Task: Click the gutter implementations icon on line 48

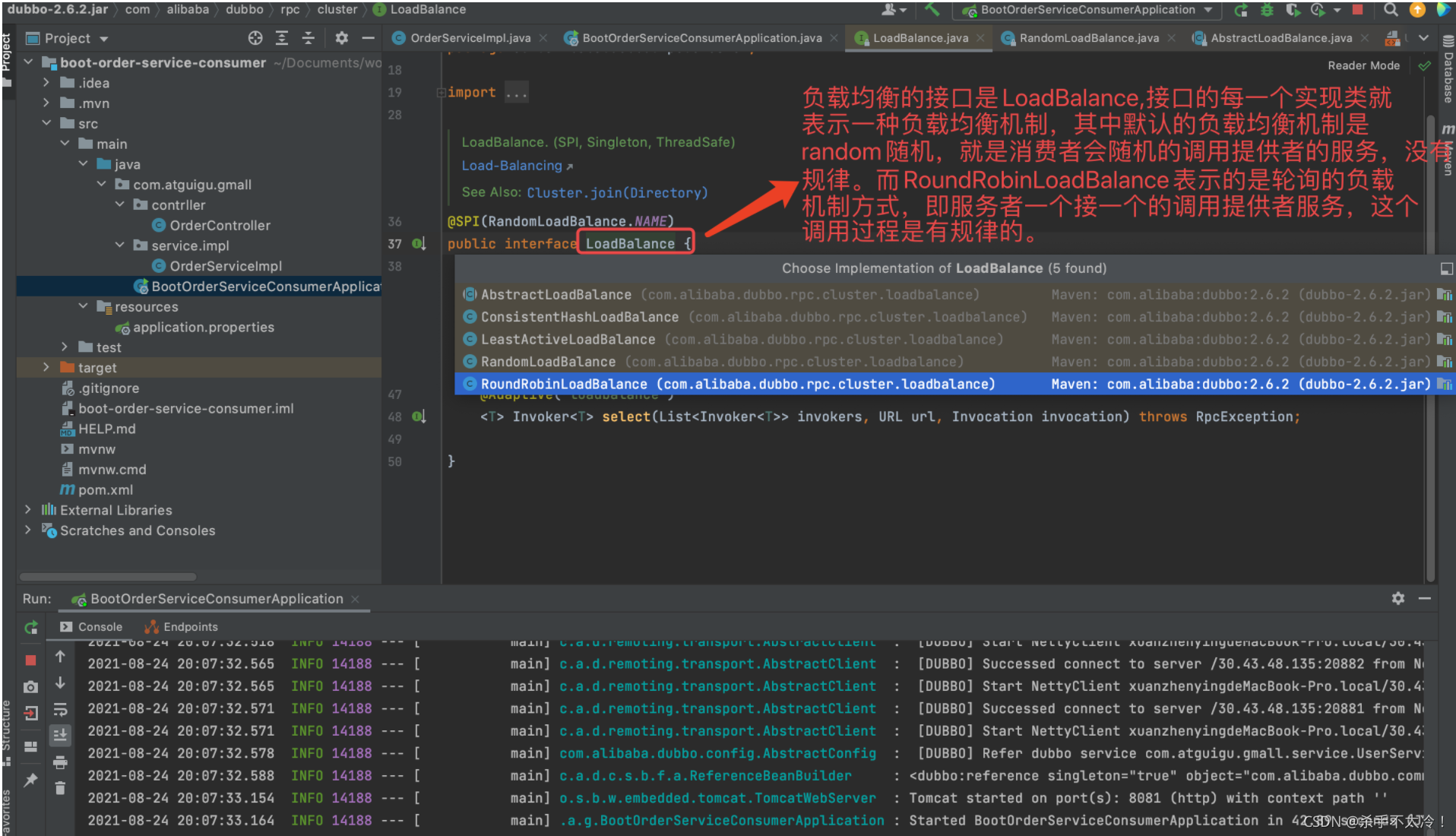Action: 419,416
